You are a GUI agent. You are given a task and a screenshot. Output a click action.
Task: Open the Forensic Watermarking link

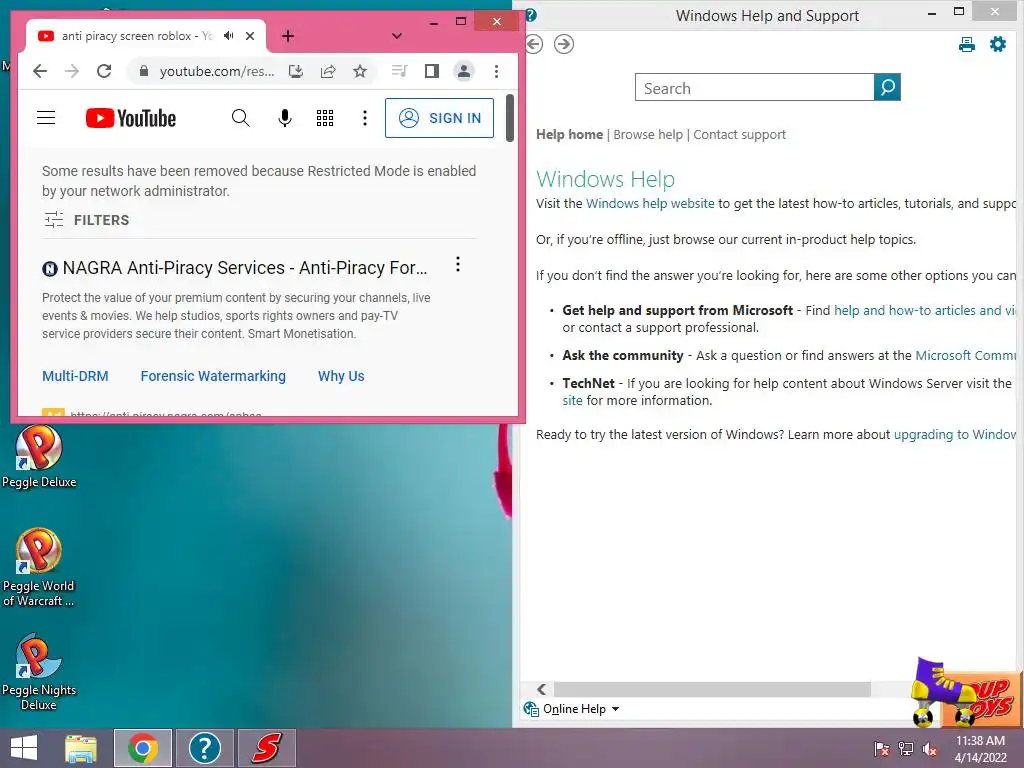click(213, 376)
